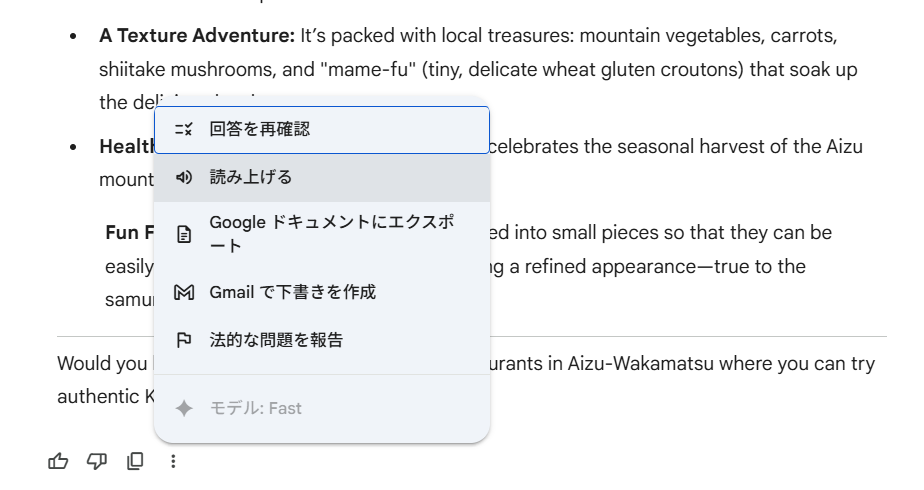Copy the response using the copy icon
The image size is (924, 490).
click(135, 461)
